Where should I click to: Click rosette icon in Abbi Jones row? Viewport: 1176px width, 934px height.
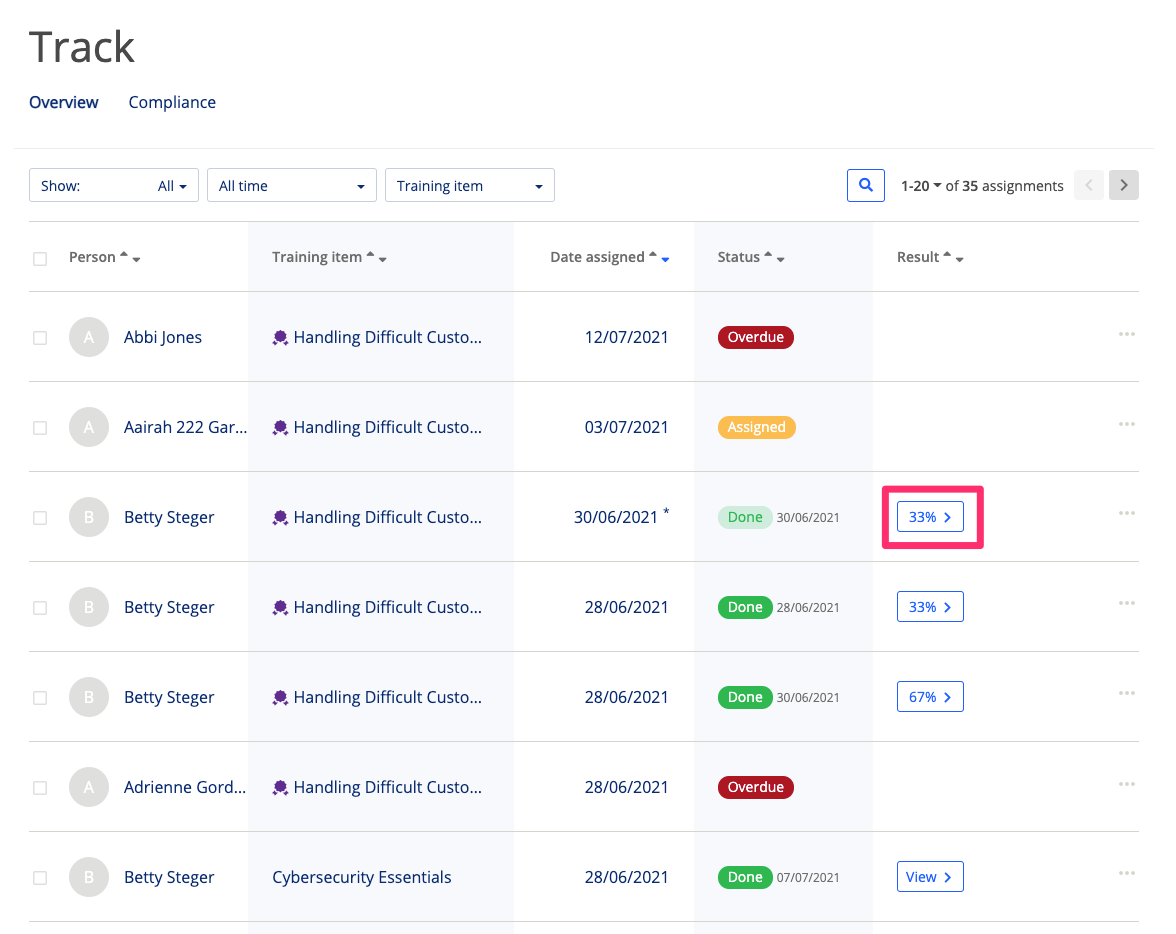click(280, 338)
